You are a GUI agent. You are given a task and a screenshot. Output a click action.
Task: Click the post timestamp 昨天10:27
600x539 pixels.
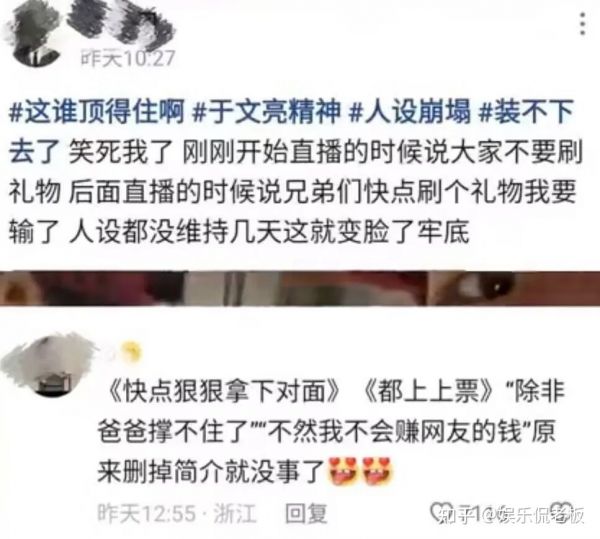coord(128,59)
